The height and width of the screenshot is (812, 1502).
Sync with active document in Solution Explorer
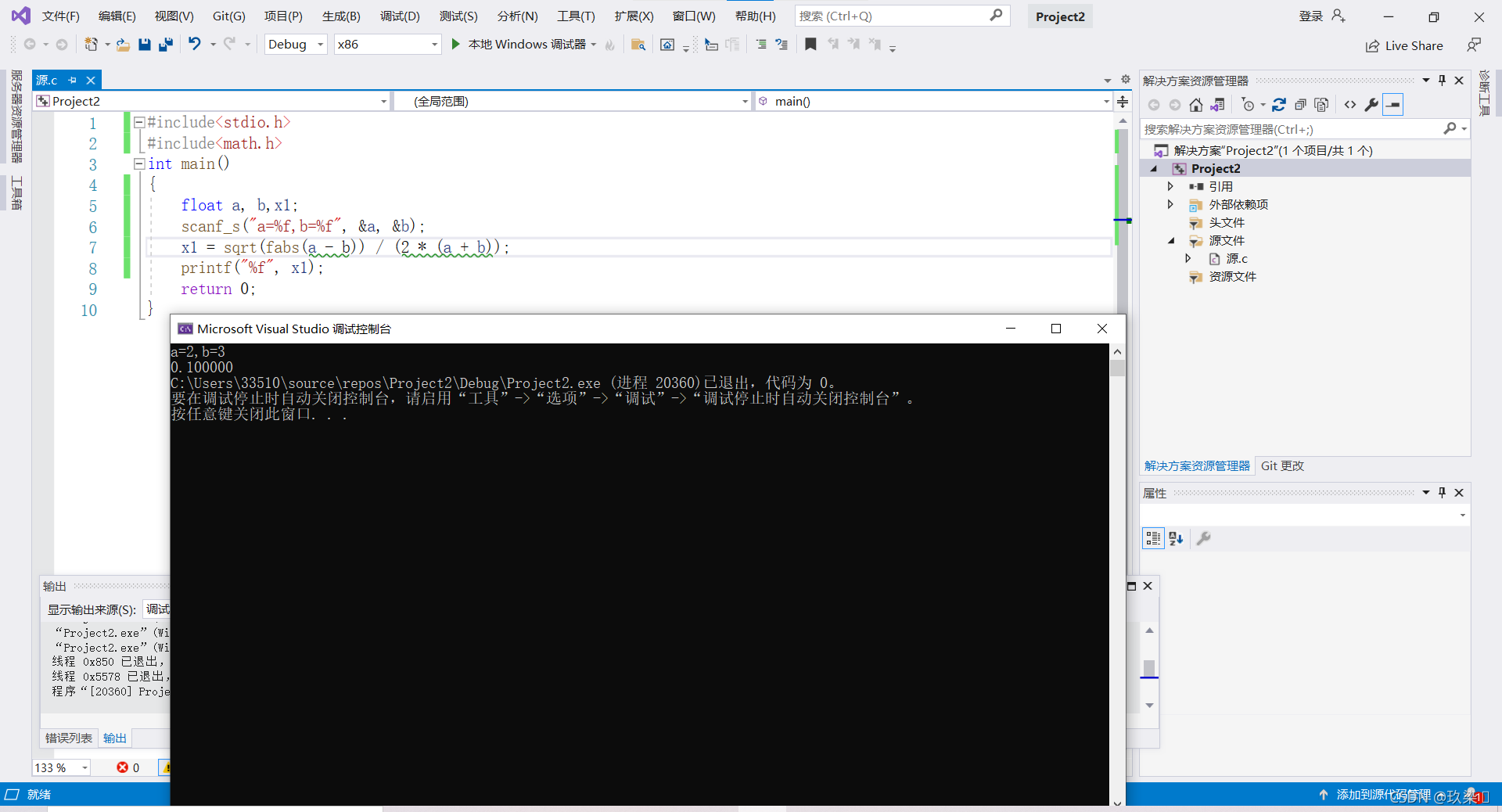point(1279,105)
